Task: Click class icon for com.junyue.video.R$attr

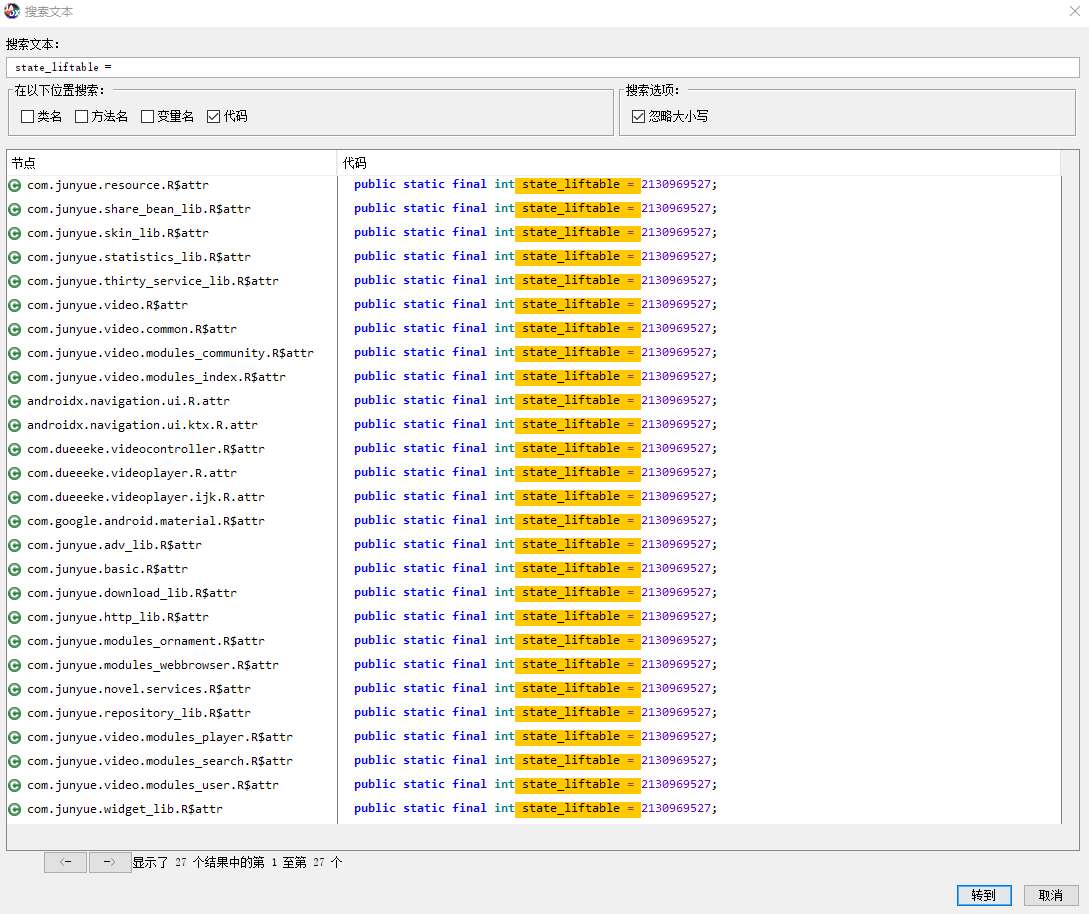Action: [15, 306]
